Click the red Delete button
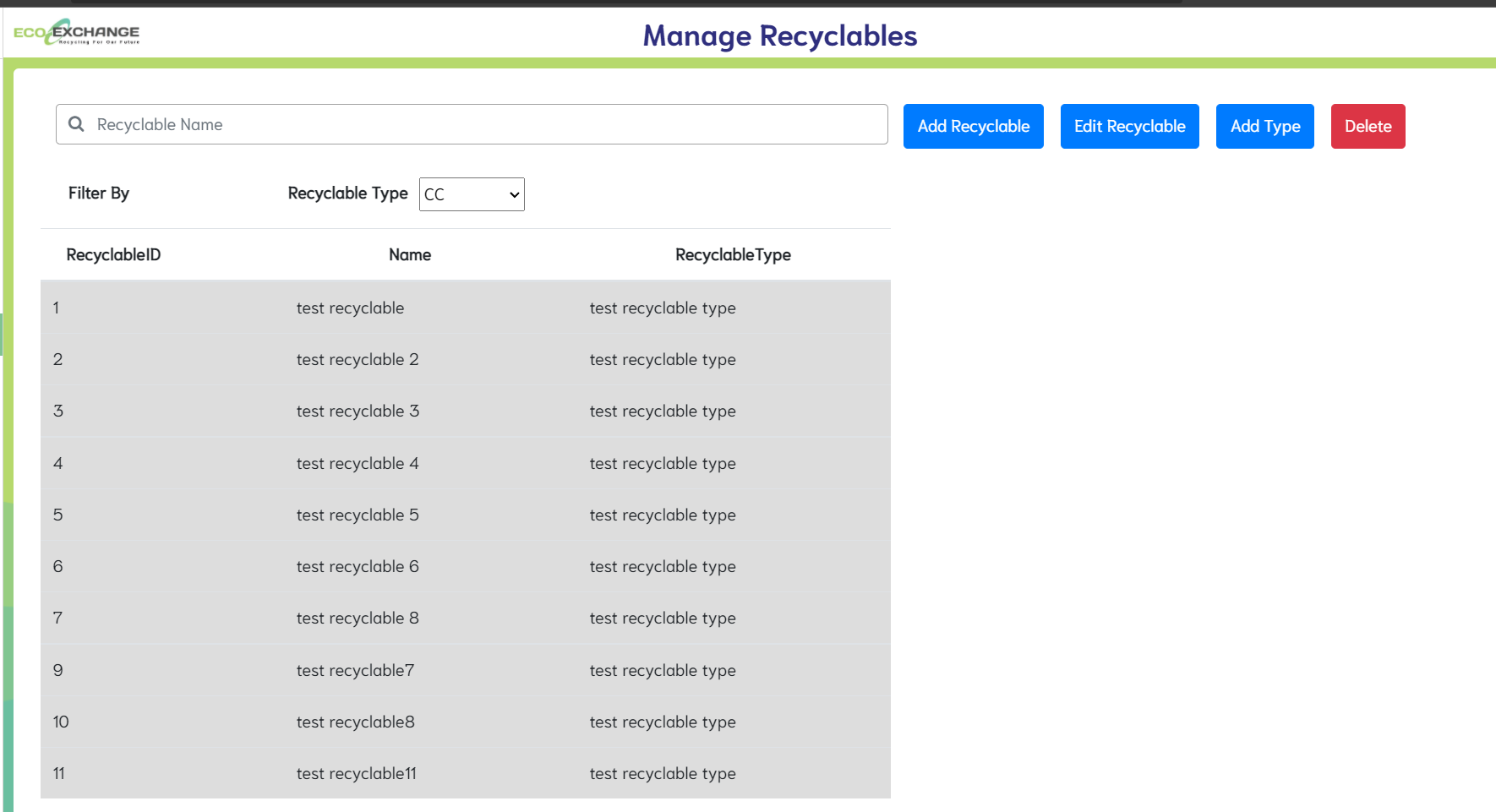The image size is (1496, 812). (1368, 126)
